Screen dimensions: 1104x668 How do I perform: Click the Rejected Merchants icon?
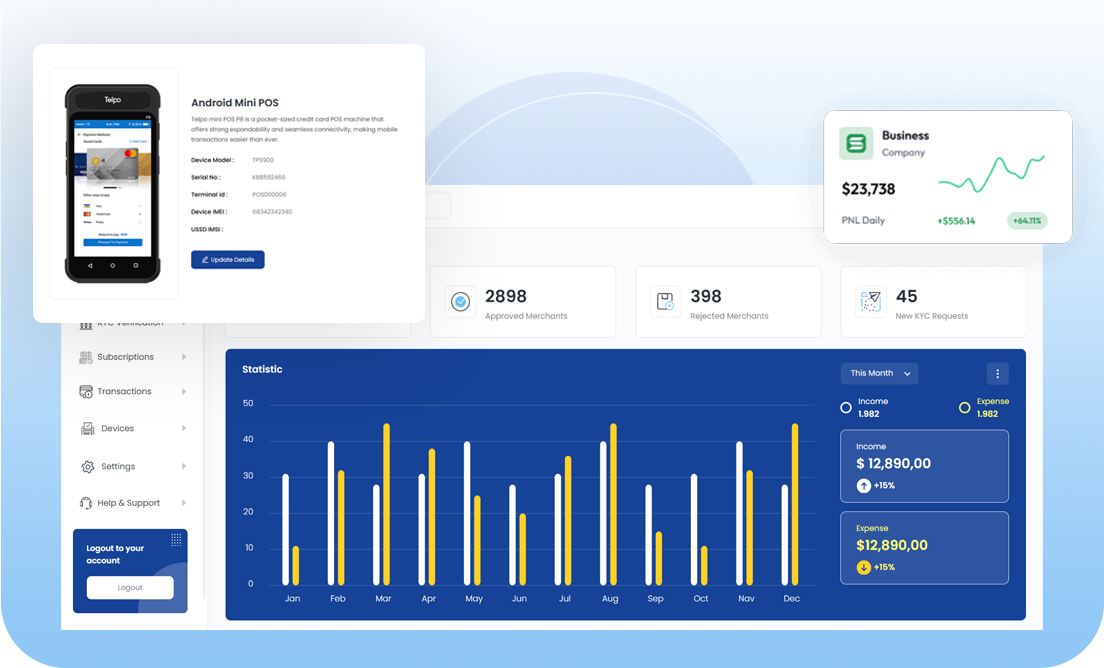(x=665, y=302)
